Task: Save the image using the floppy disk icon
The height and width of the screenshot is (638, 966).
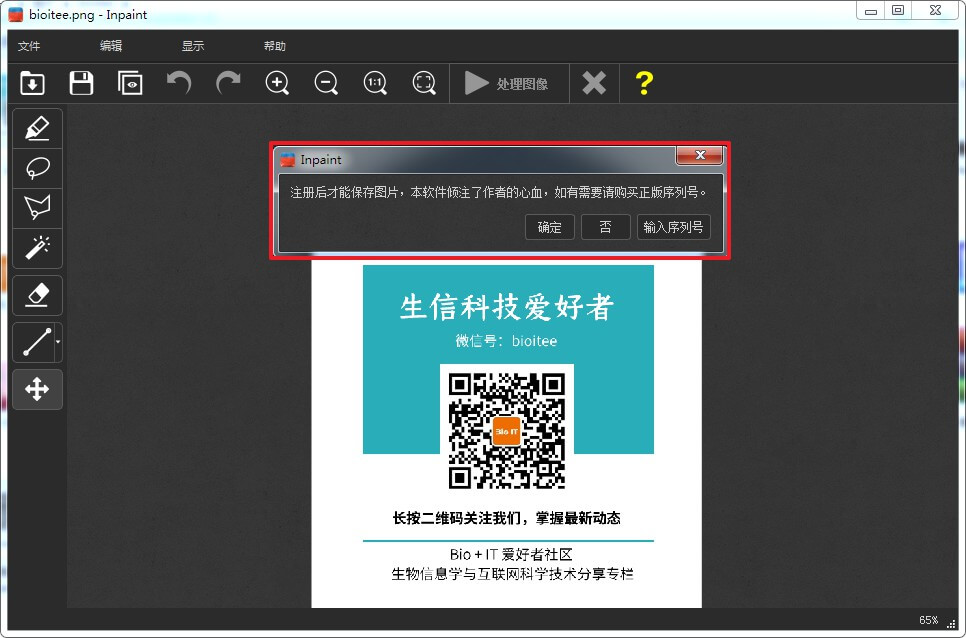Action: pyautogui.click(x=81, y=83)
